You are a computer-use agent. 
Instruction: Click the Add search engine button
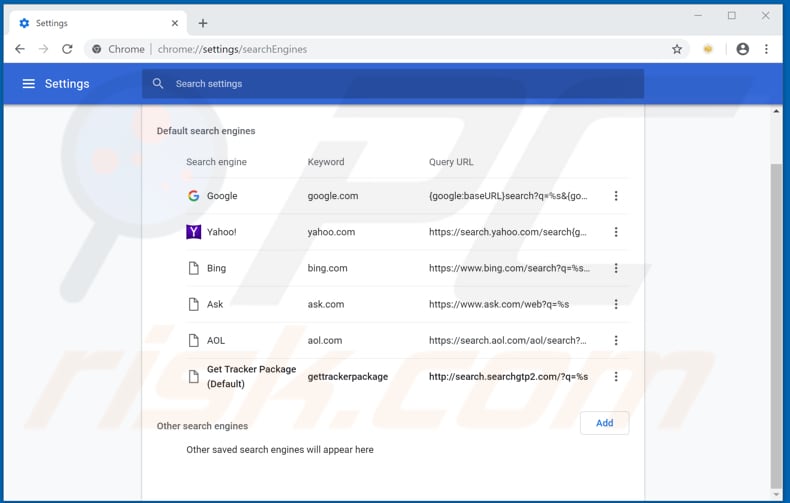tap(605, 423)
